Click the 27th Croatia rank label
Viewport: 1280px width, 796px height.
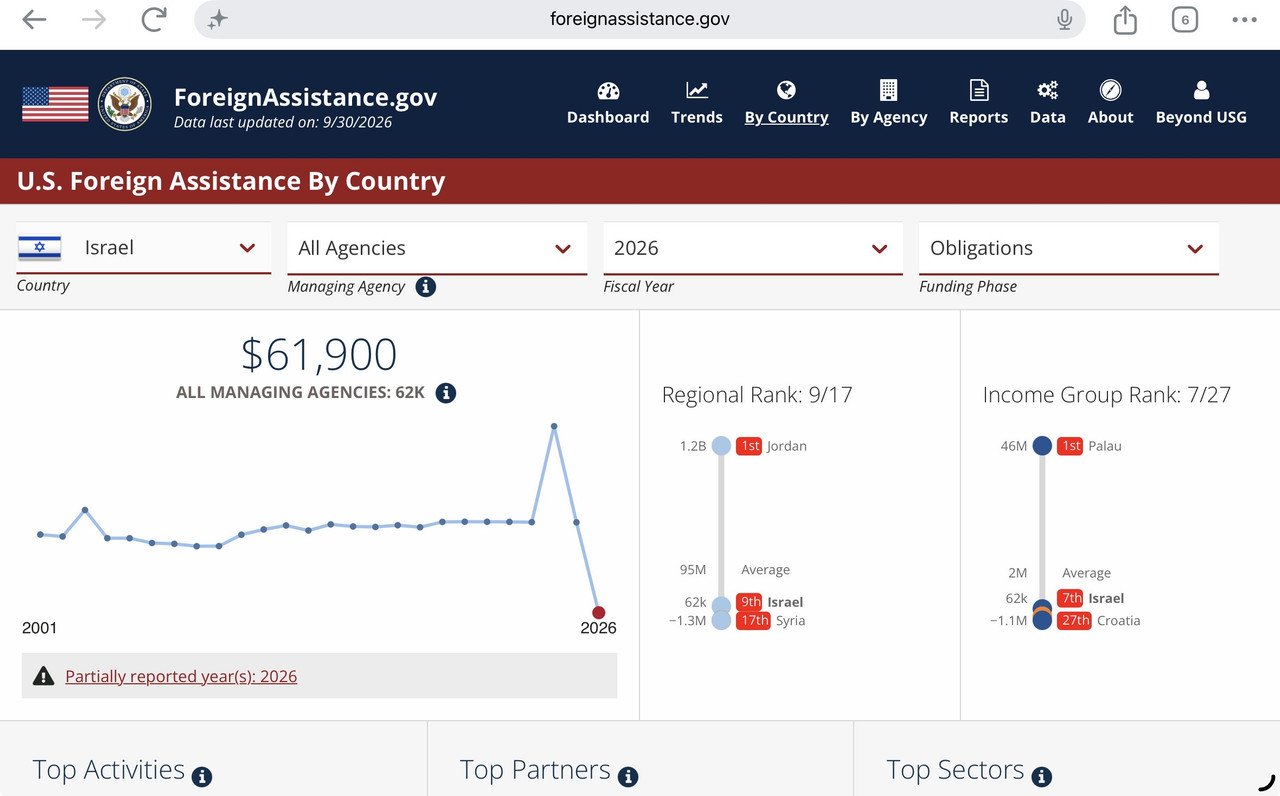coord(1075,620)
